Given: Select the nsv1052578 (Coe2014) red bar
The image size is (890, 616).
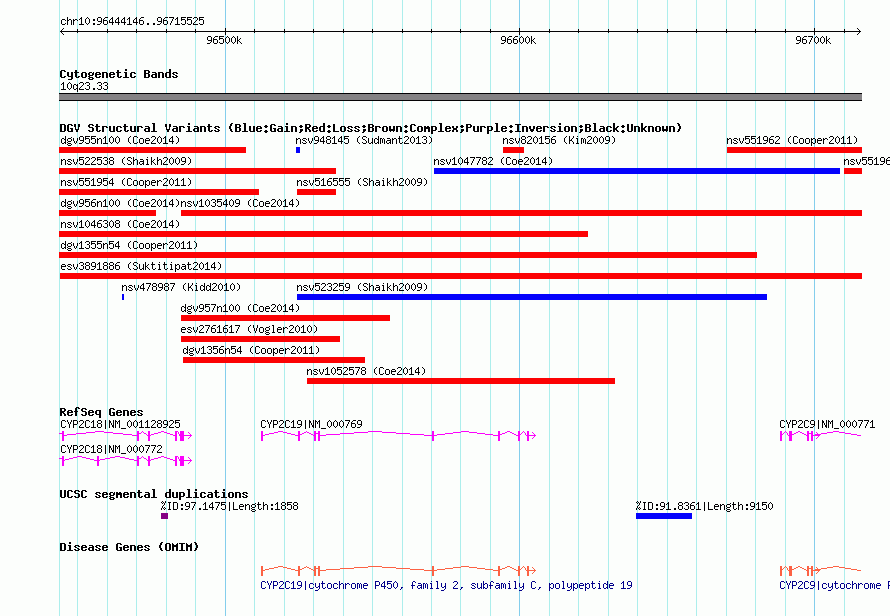Looking at the screenshot, I should point(461,381).
